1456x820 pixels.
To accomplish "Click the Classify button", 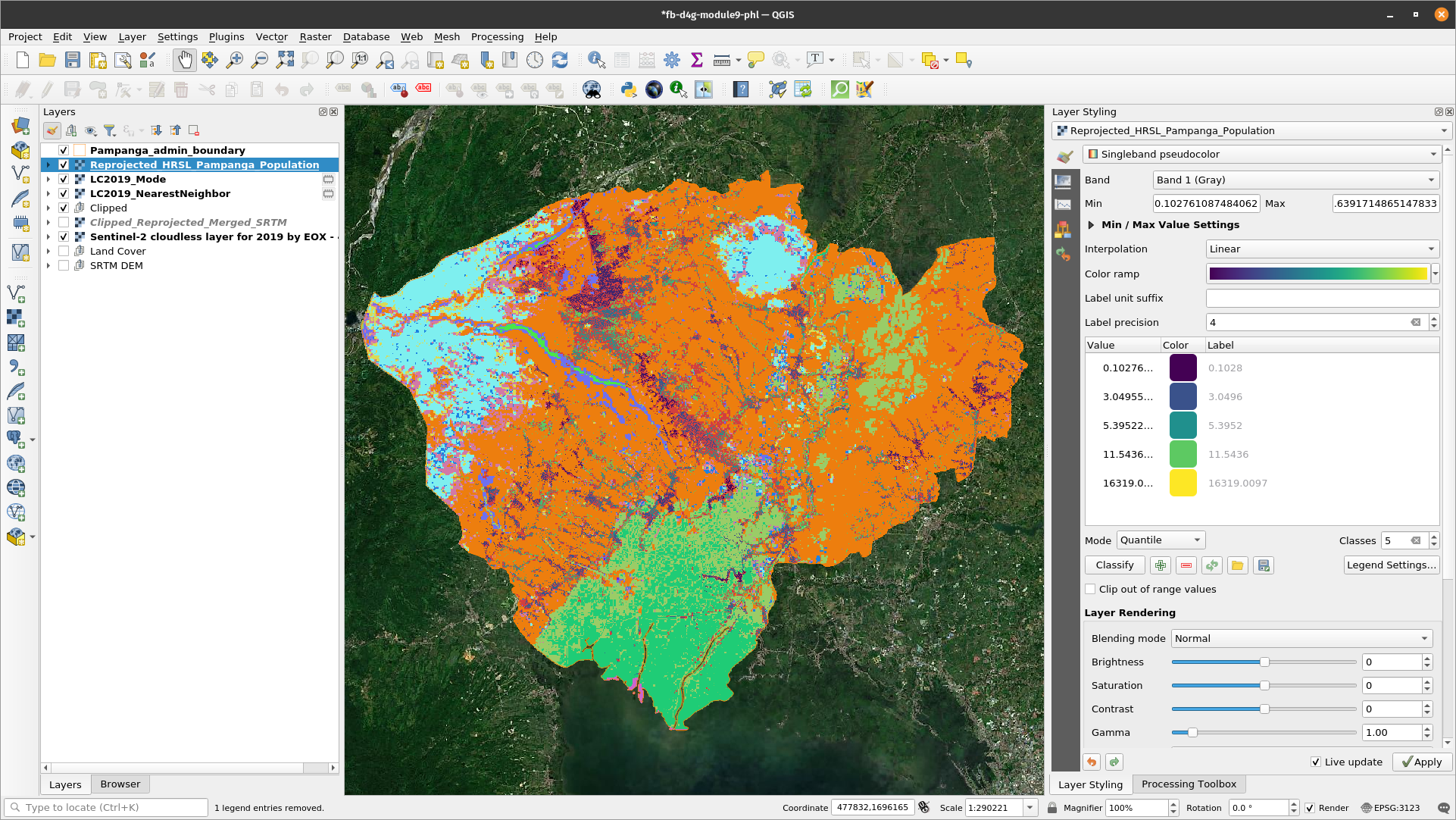I will click(1114, 565).
